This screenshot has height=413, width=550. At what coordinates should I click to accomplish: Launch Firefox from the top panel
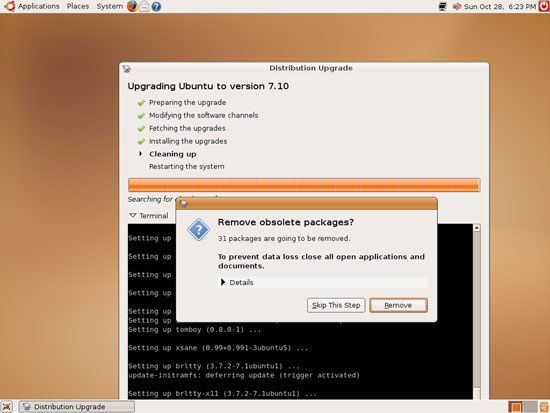pyautogui.click(x=132, y=6)
